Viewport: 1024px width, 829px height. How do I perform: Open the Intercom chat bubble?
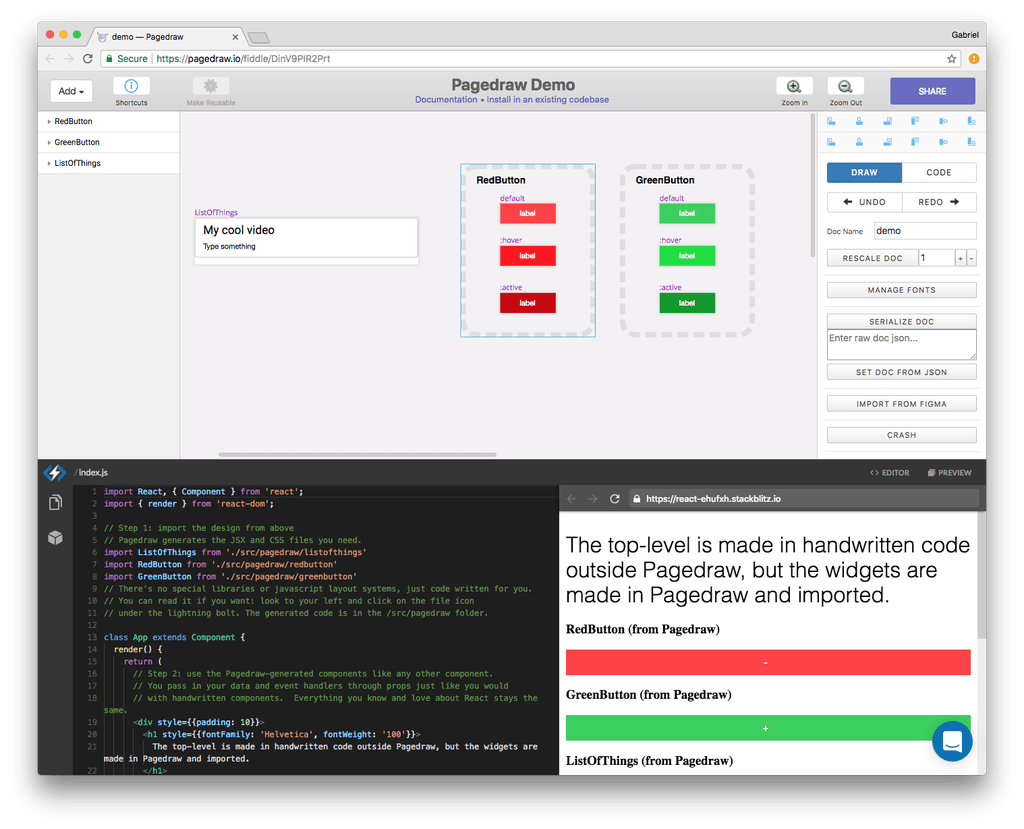(x=952, y=741)
